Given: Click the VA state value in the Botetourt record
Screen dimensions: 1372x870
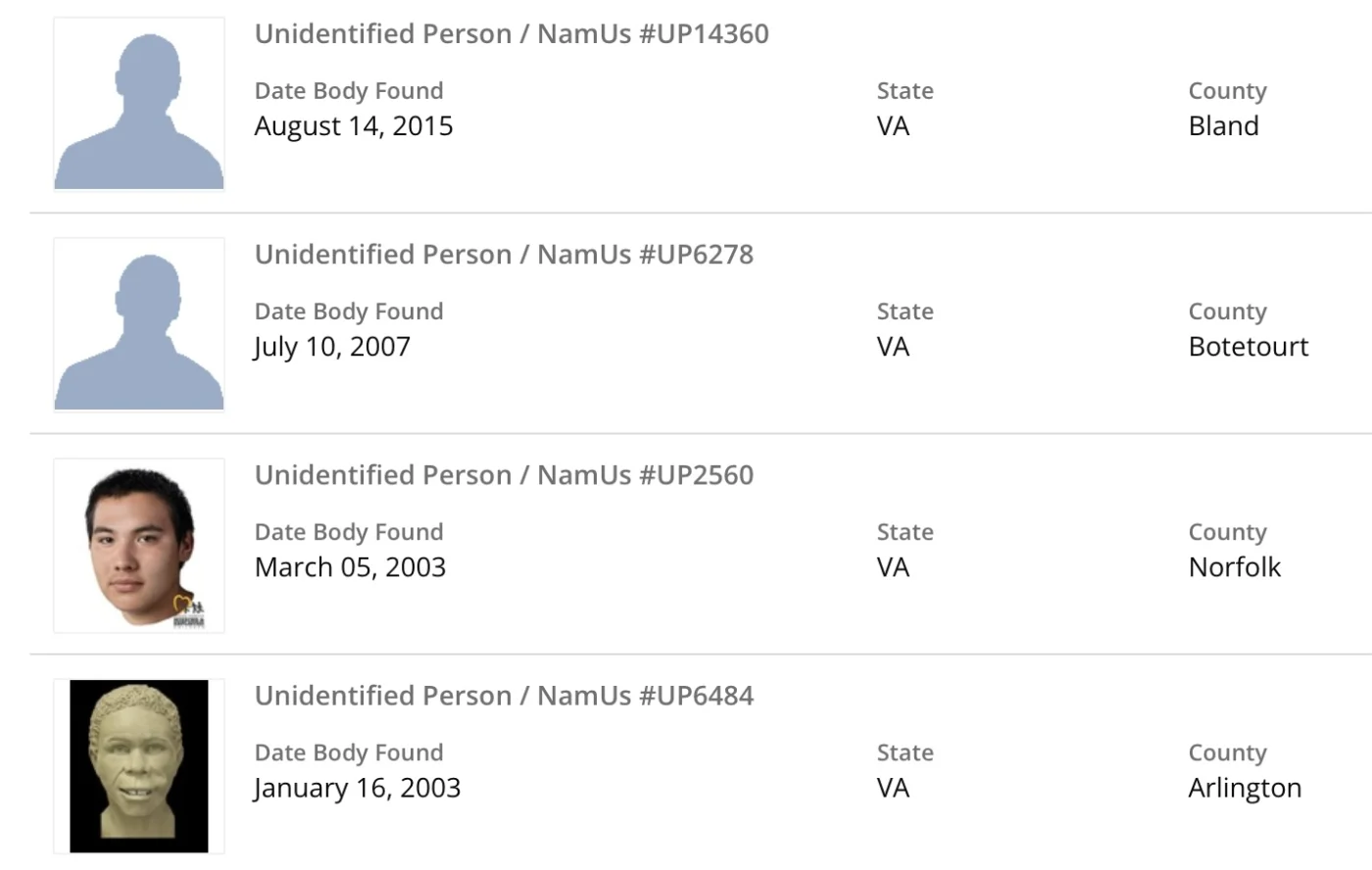Looking at the screenshot, I should coord(893,346).
